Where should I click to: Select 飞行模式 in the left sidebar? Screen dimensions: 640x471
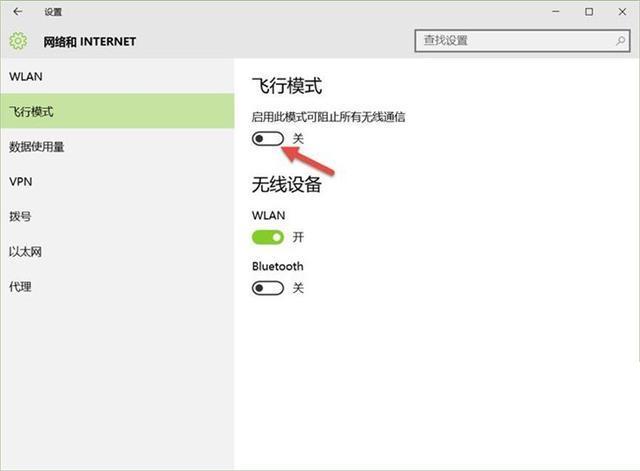click(31, 112)
